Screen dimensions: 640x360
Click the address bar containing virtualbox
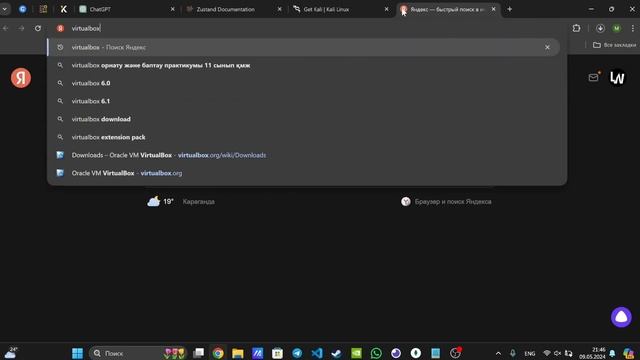click(306, 28)
